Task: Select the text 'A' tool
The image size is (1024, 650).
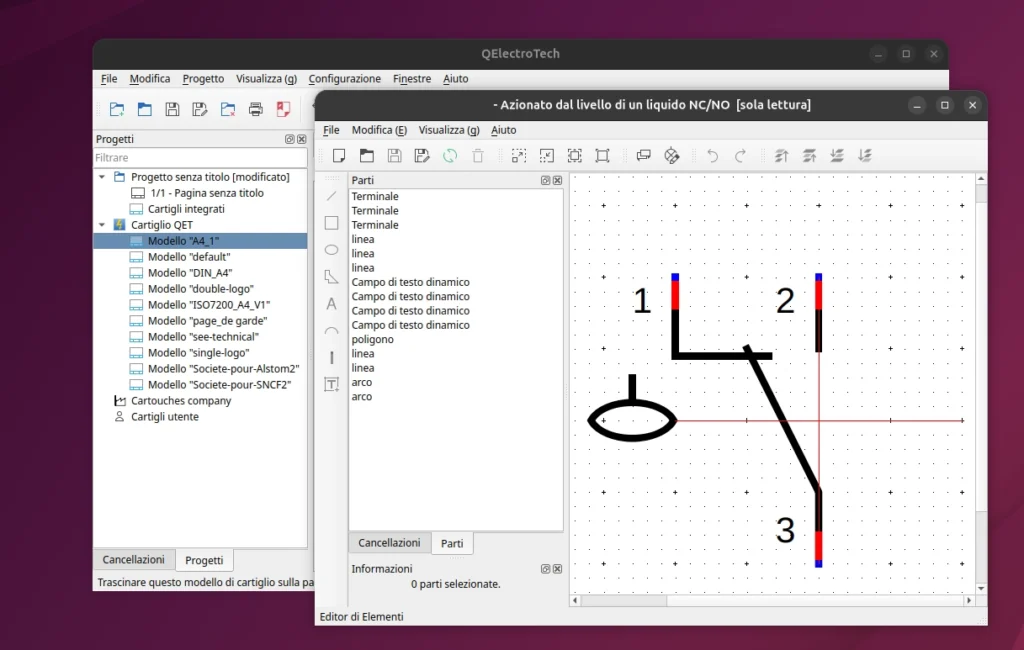Action: click(332, 304)
